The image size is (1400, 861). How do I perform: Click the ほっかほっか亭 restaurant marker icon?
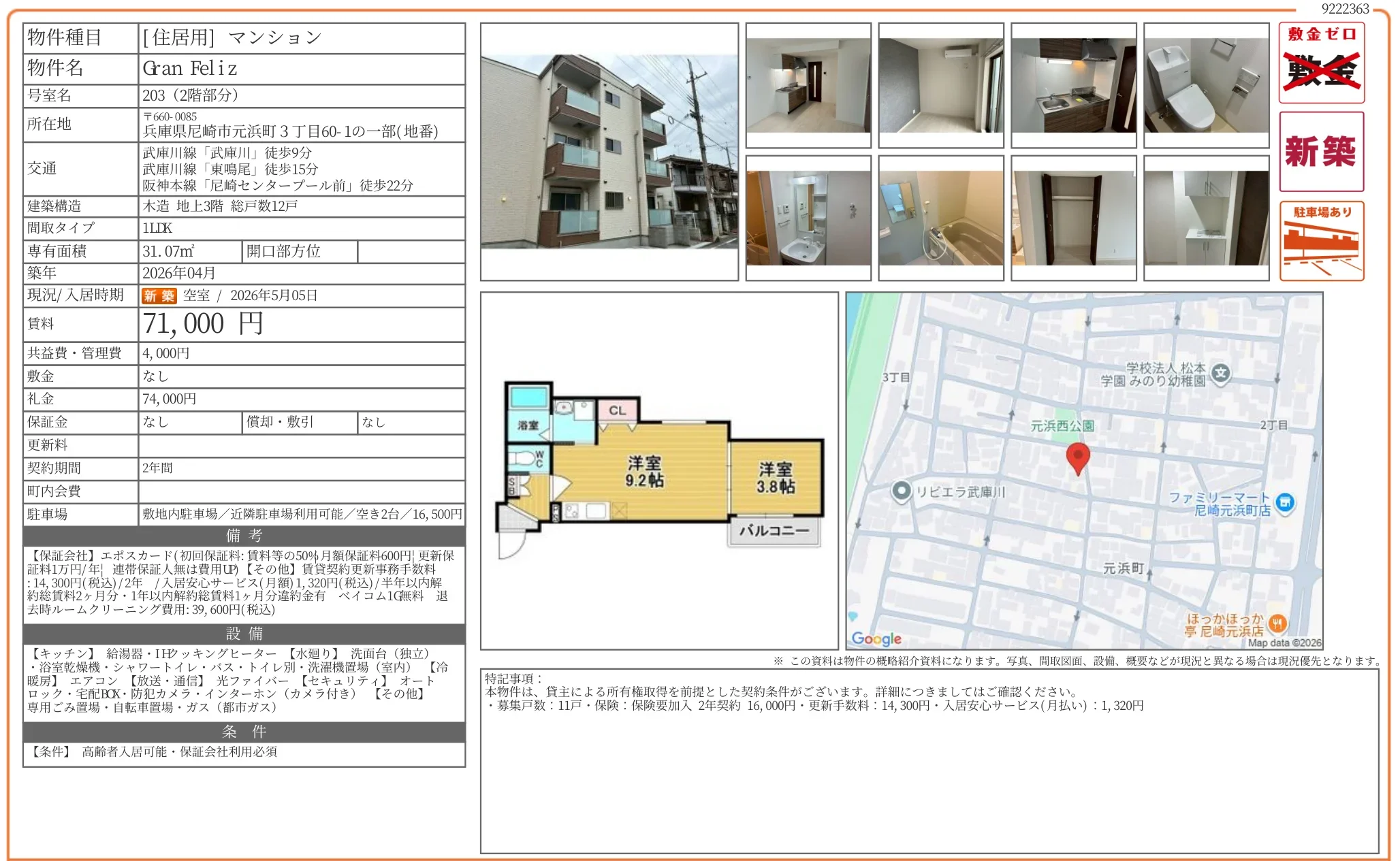click(1277, 623)
